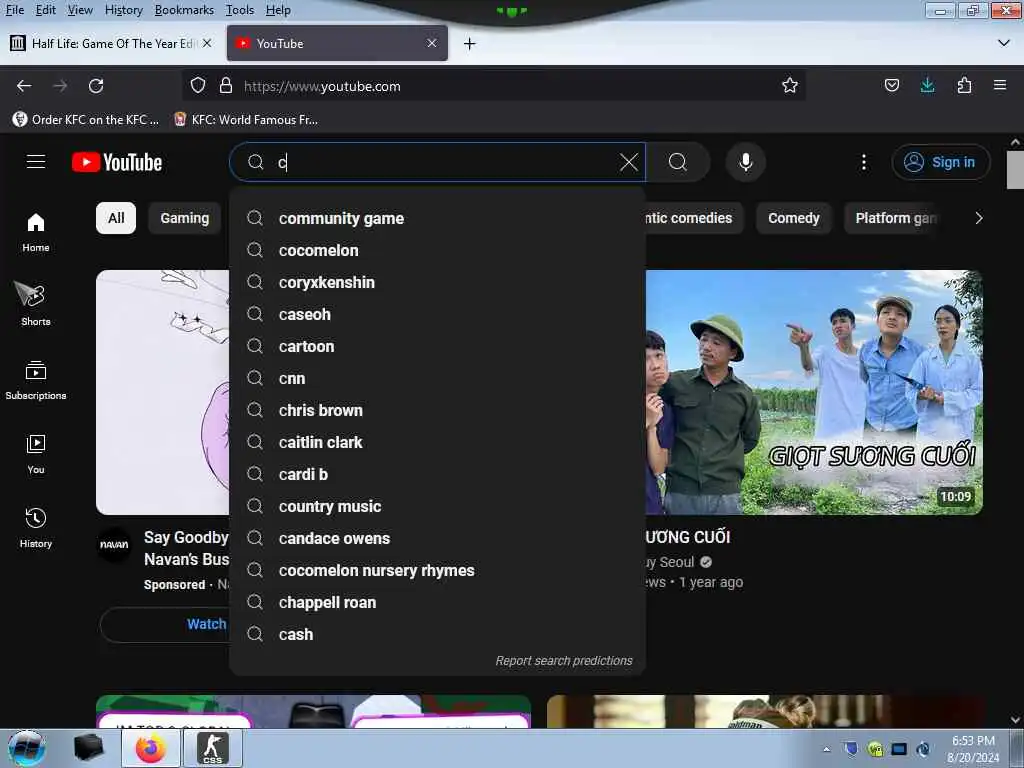This screenshot has height=768, width=1024.
Task: Open the tracking protection shield icon
Action: point(198,86)
